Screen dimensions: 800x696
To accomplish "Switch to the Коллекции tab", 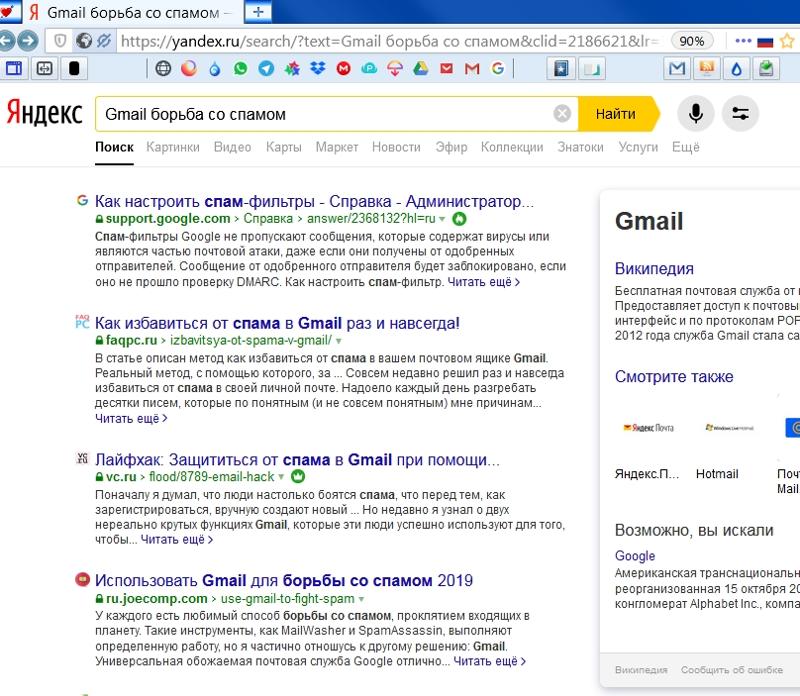I will 512,147.
